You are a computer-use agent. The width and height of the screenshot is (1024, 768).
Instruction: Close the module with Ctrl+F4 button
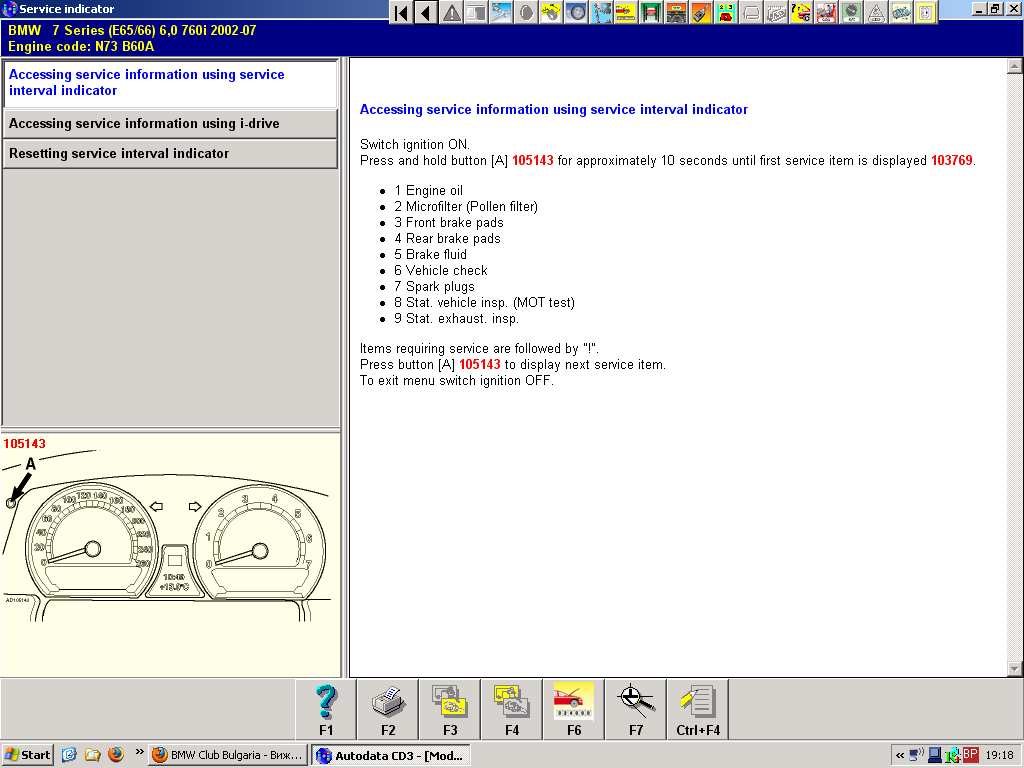click(x=698, y=709)
